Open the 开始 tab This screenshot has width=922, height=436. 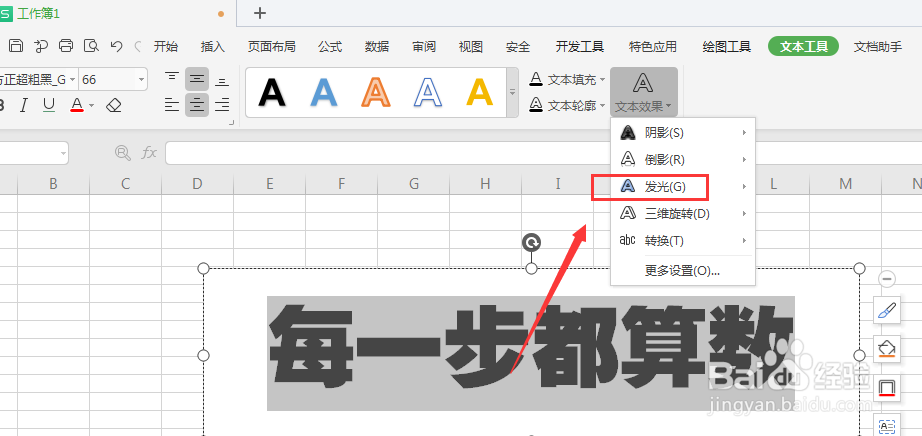(x=166, y=46)
